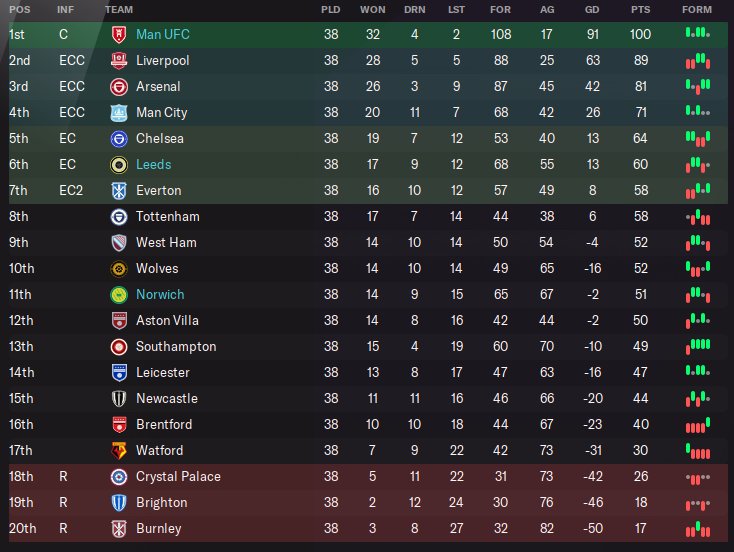Click the Leeds club badge icon

click(x=118, y=165)
